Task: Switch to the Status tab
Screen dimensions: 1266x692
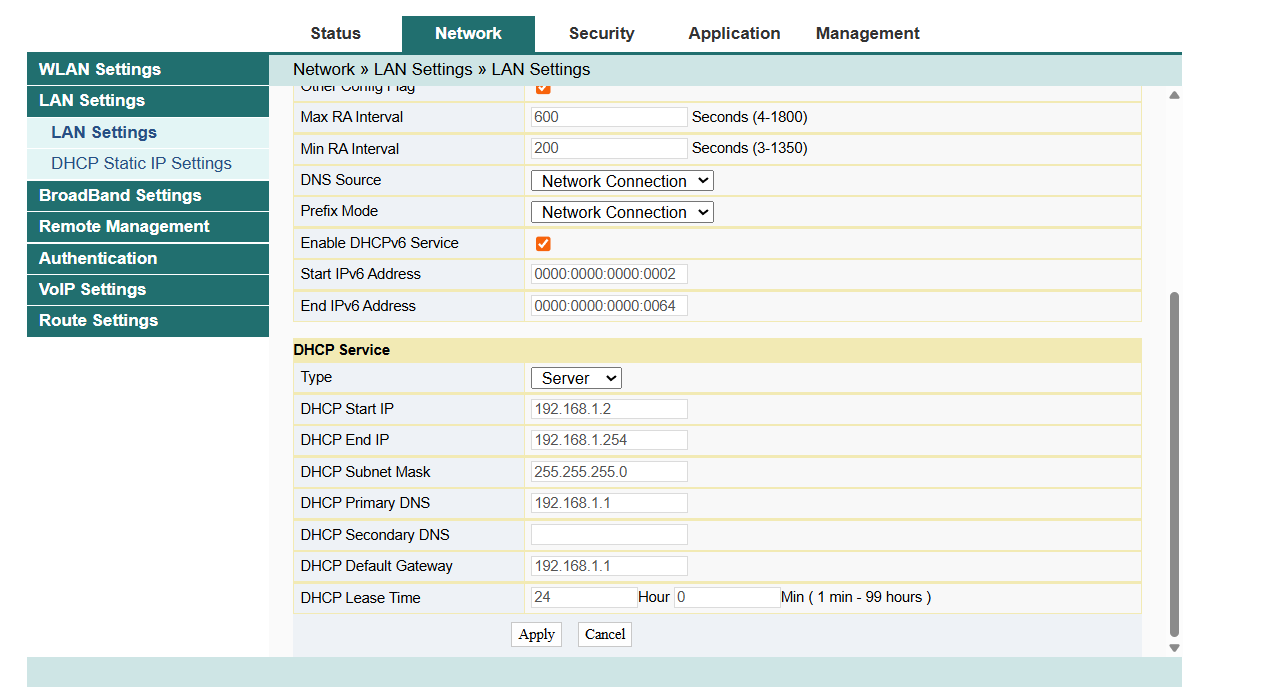Action: pyautogui.click(x=335, y=34)
